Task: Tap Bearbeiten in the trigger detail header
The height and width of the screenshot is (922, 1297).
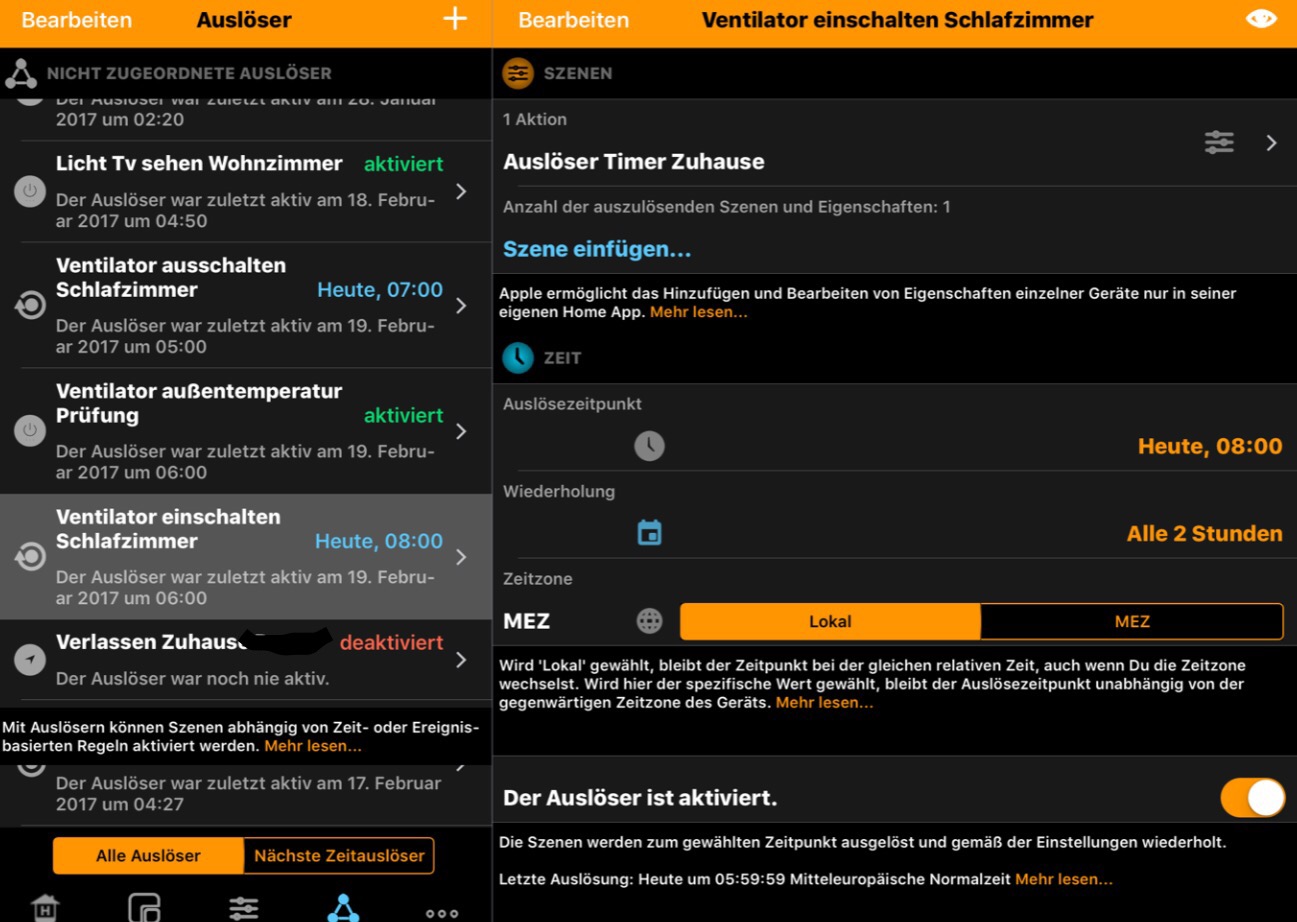Action: pyautogui.click(x=573, y=20)
